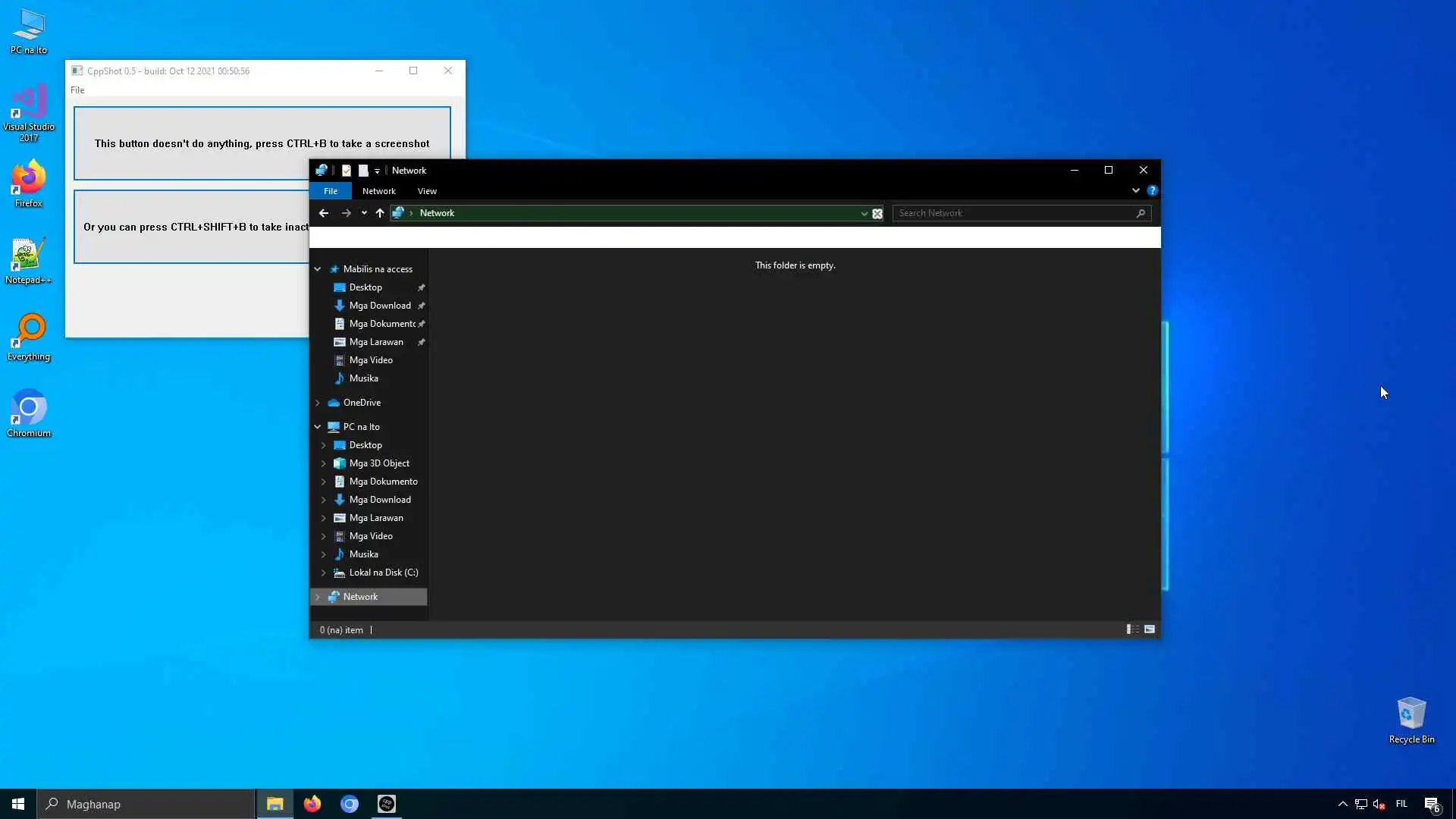Image resolution: width=1456 pixels, height=819 pixels.
Task: Select Lokal na Disk (C:) in sidebar
Action: [383, 573]
